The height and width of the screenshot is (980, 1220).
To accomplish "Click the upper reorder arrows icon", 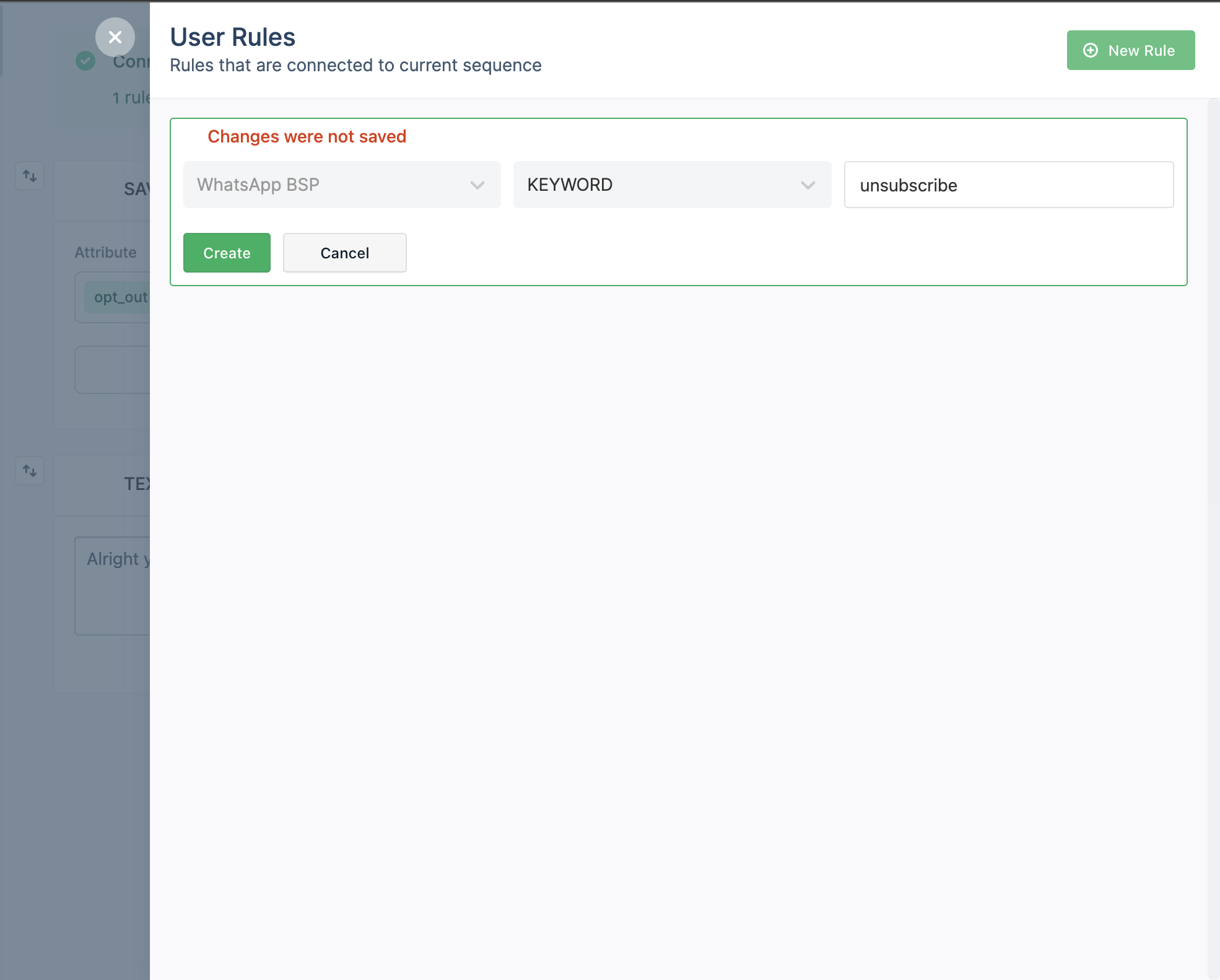I will tap(30, 176).
